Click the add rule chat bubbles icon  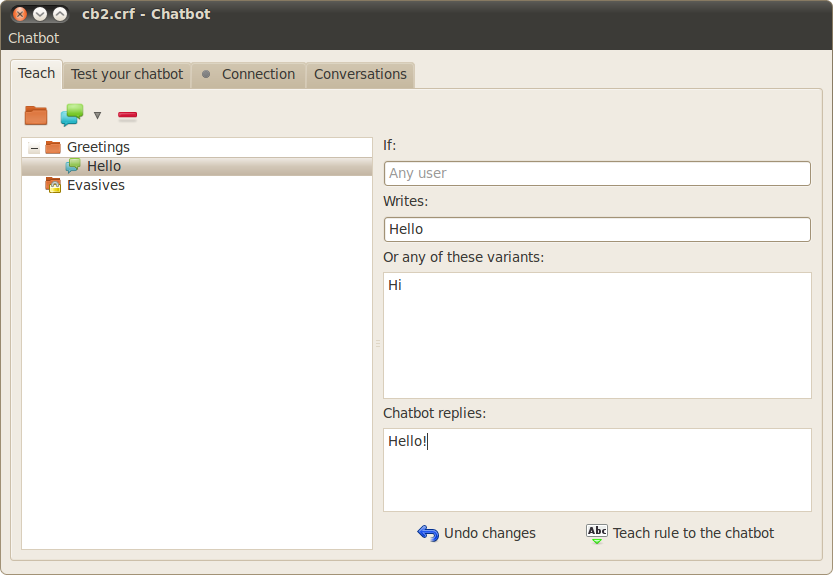point(71,115)
